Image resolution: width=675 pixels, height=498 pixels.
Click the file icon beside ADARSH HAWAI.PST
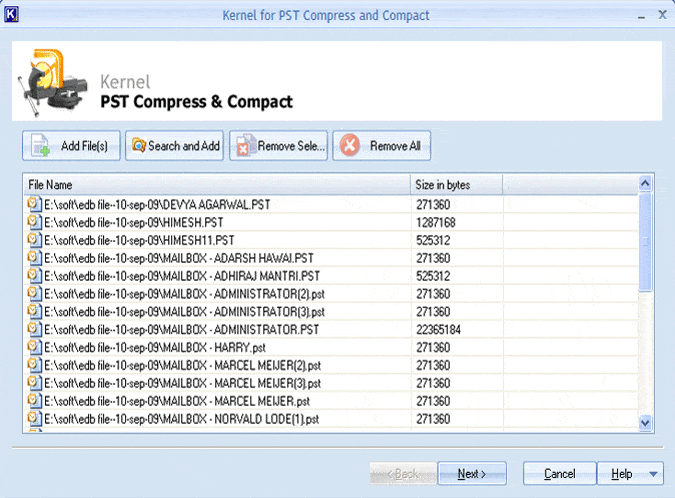pyautogui.click(x=34, y=258)
